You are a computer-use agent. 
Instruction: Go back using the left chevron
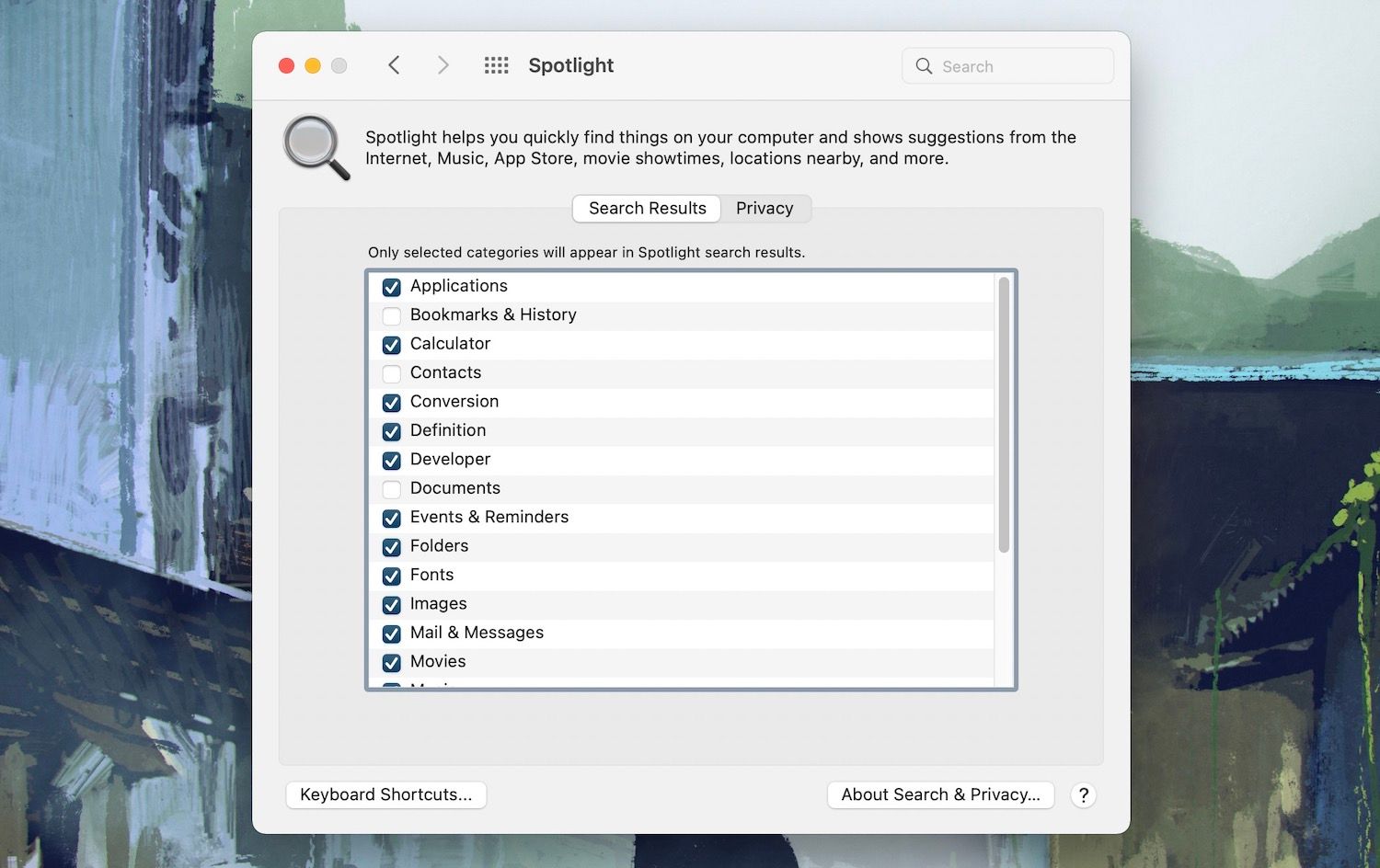click(394, 65)
